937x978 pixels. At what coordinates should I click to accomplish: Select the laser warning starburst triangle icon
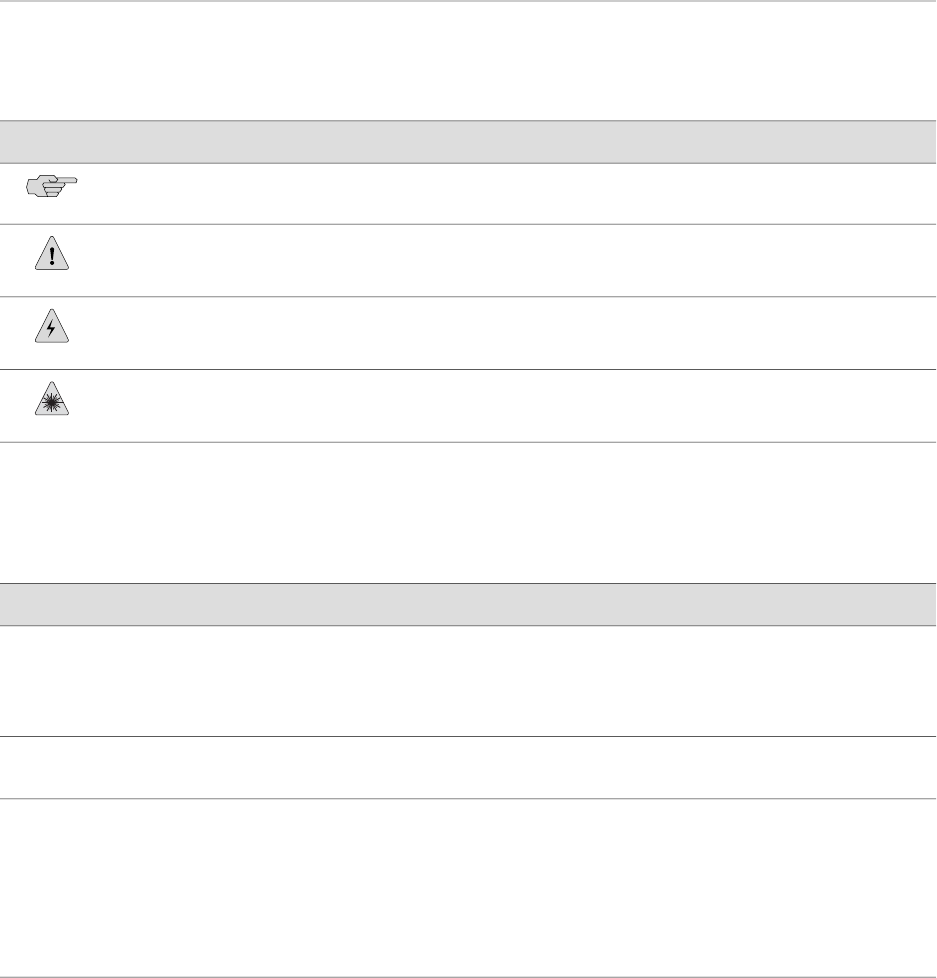pyautogui.click(x=51, y=402)
